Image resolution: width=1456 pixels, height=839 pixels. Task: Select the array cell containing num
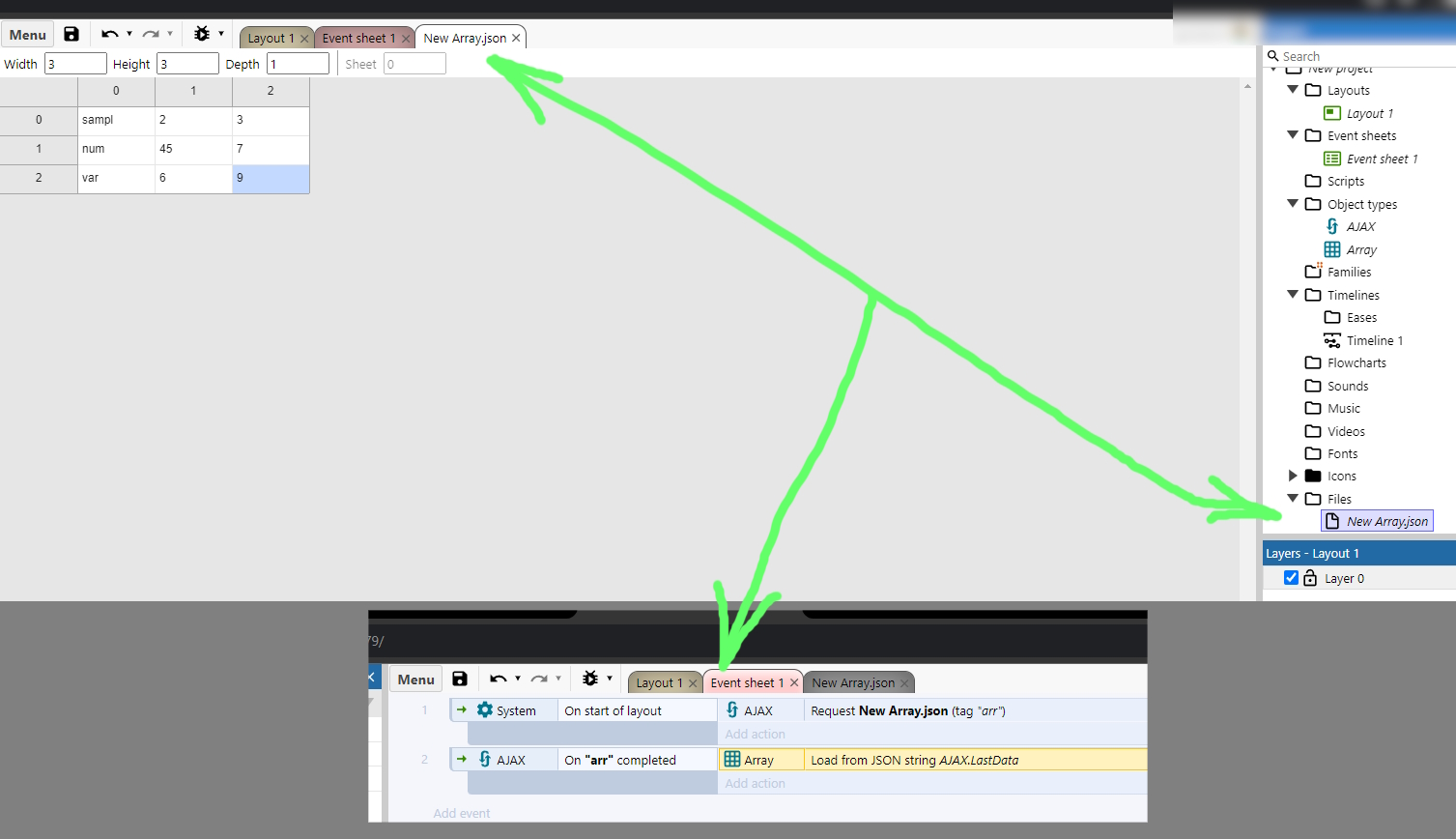(116, 149)
